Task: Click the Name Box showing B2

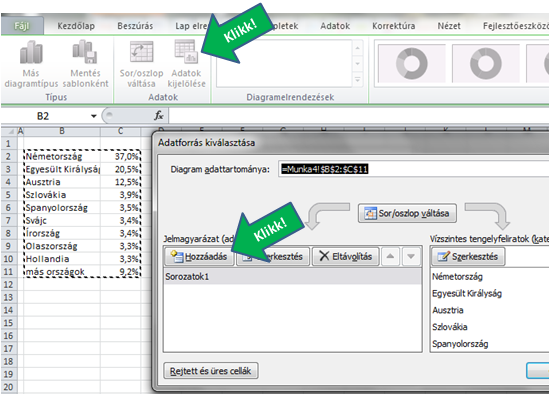Action: pos(44,116)
